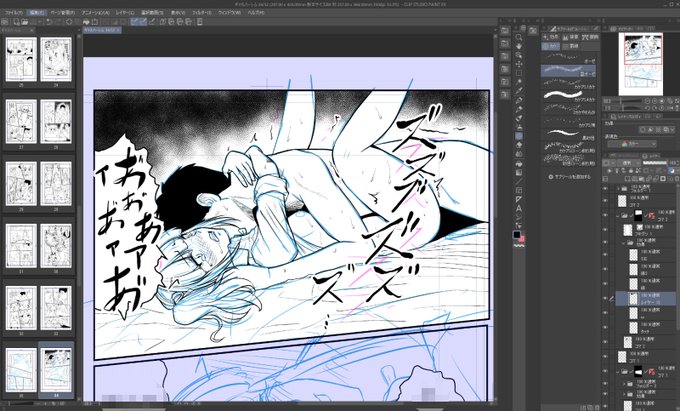This screenshot has height=411, width=680.
Task: Expand the bottom 効果 layer folder
Action: coord(624,394)
